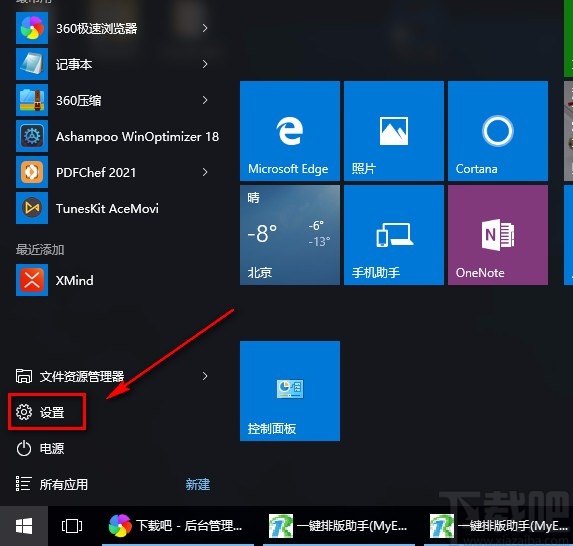Open the Cortana tile
The height and width of the screenshot is (546, 573).
pos(498,131)
